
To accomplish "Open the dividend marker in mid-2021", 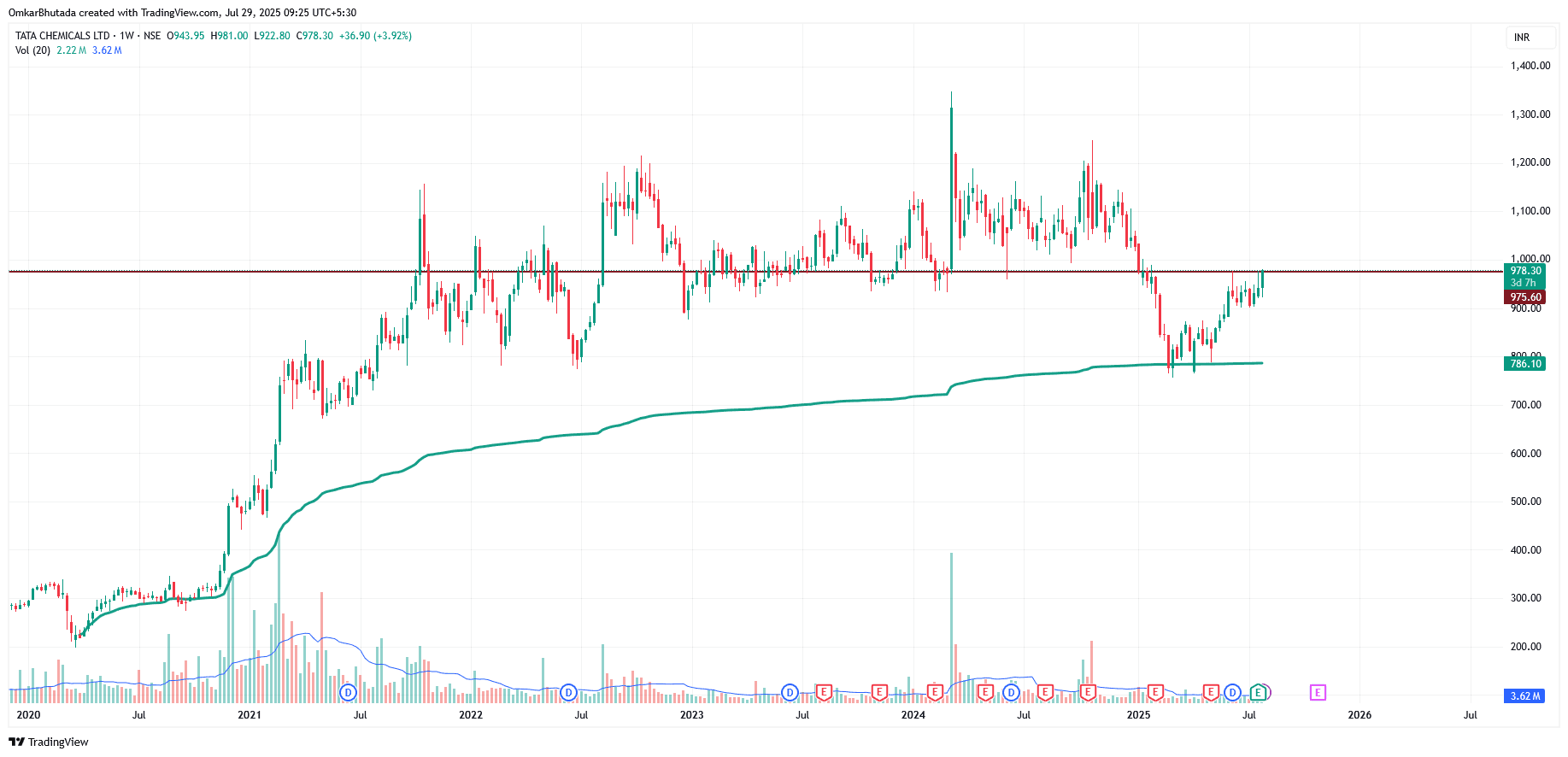I will [348, 692].
